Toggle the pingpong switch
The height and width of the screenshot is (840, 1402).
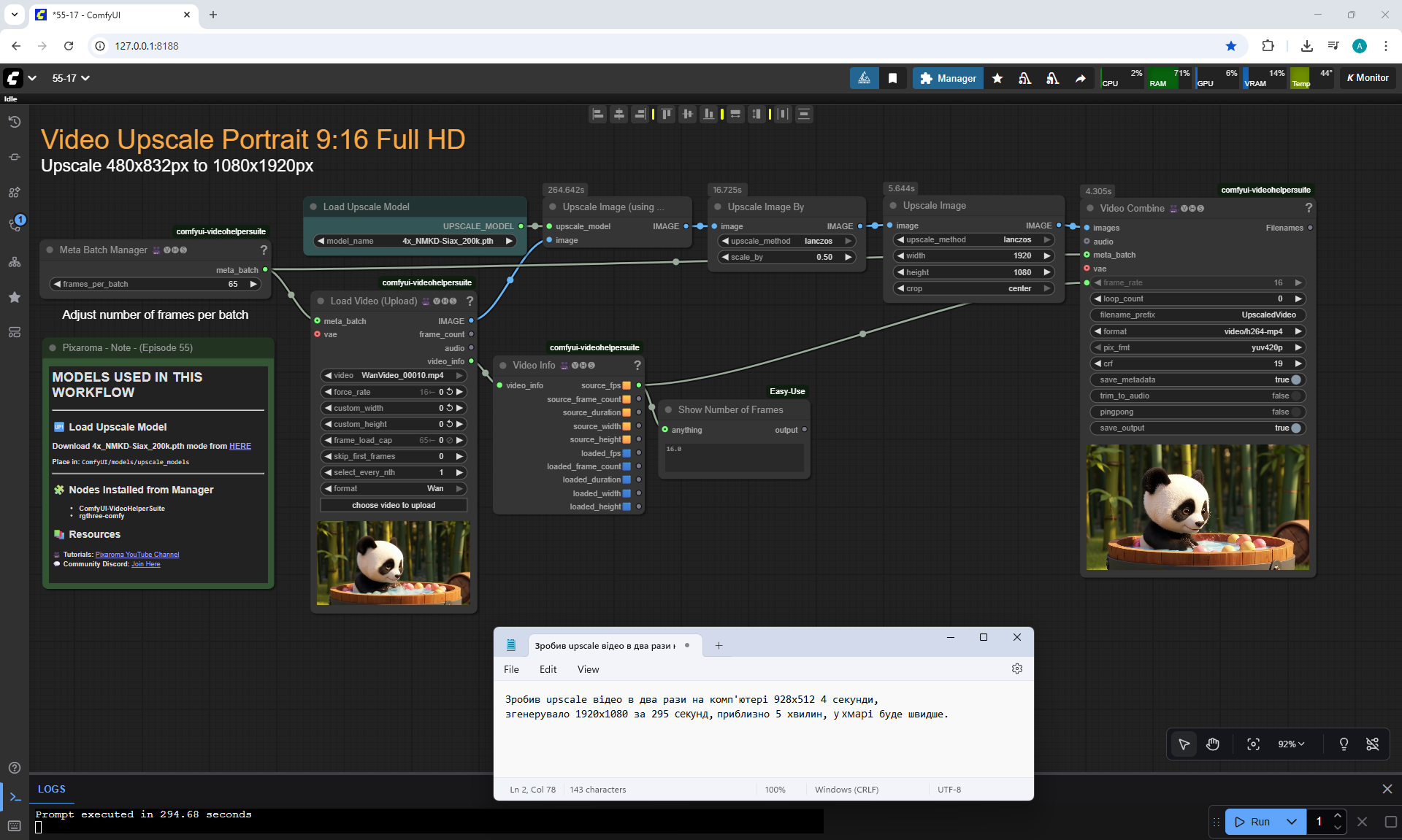coord(1295,412)
